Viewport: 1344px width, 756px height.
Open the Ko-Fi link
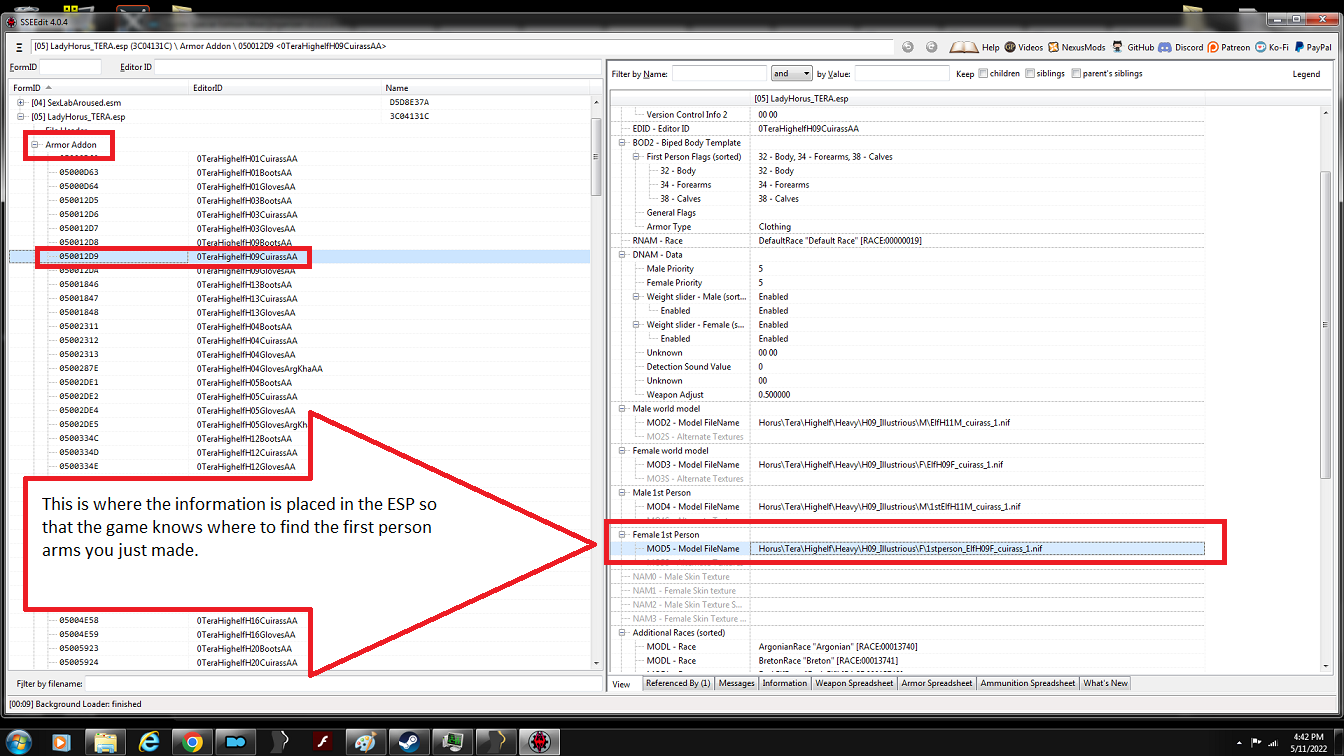[1273, 47]
